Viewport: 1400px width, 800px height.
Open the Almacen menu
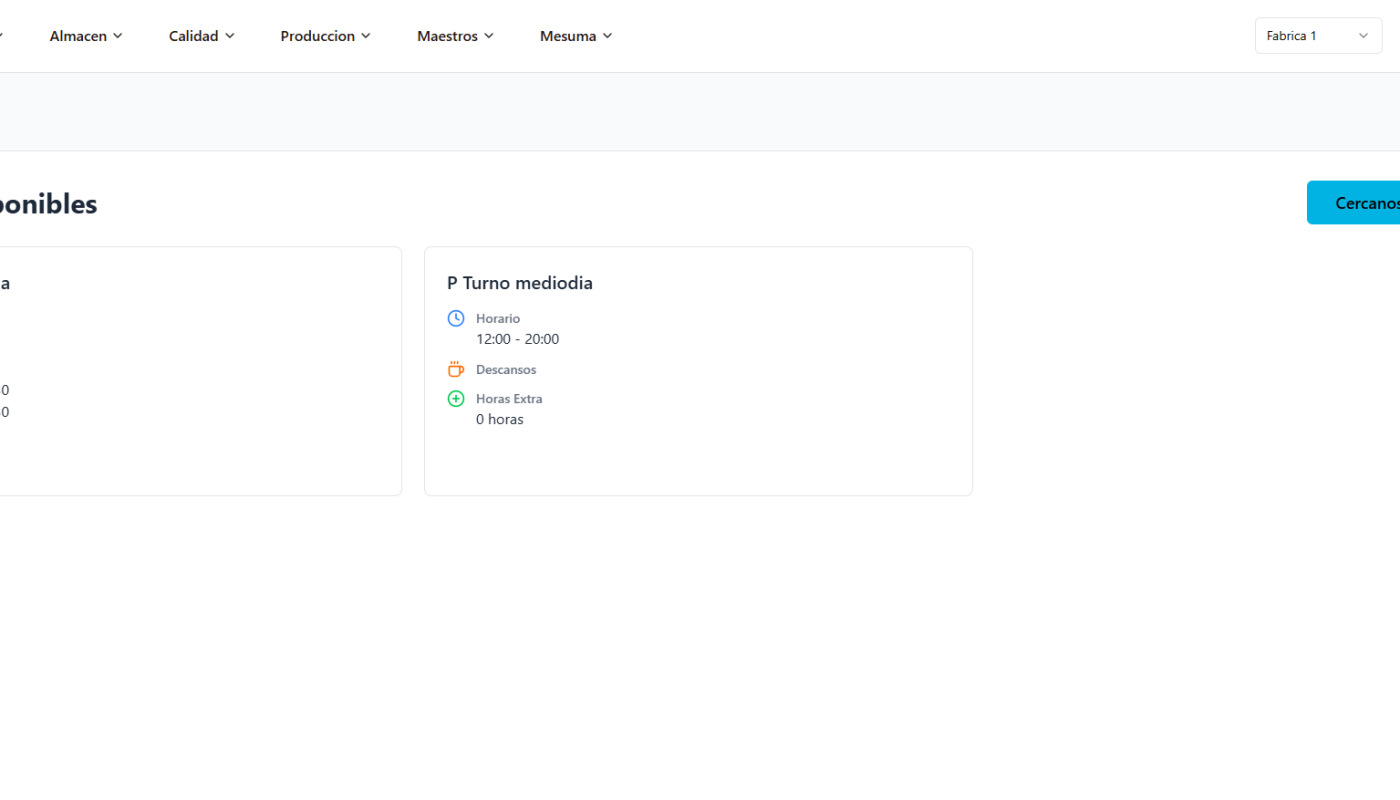86,36
